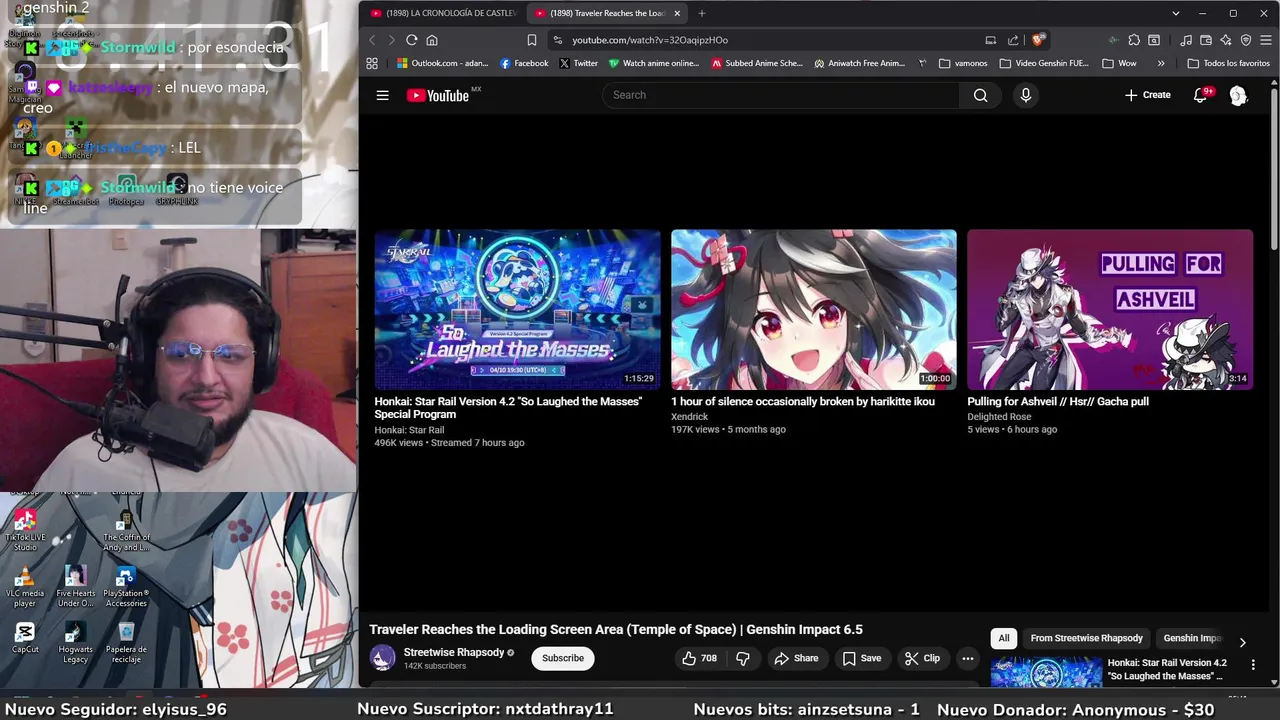Open the media control music-note icon
This screenshot has height=720, width=1280.
pos(1186,40)
